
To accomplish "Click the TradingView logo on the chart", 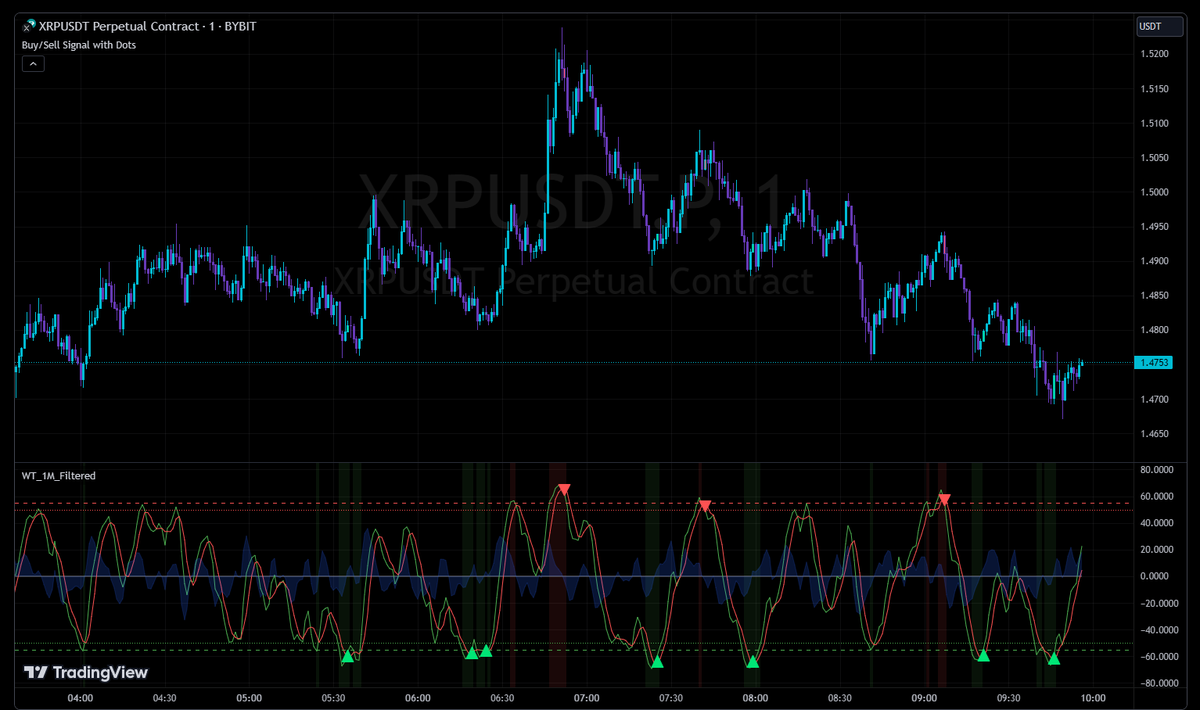I will click(x=86, y=673).
